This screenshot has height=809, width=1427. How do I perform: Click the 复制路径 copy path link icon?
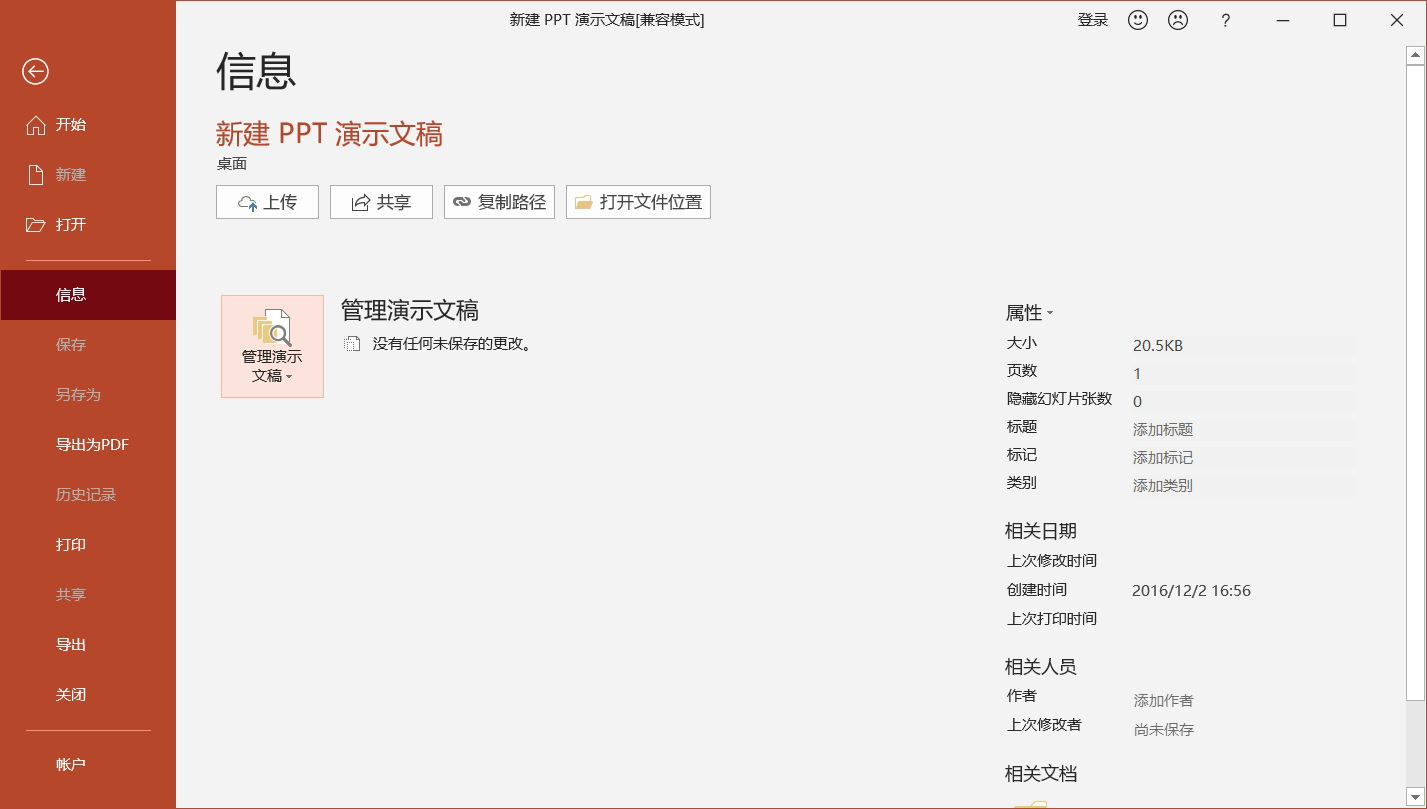461,202
